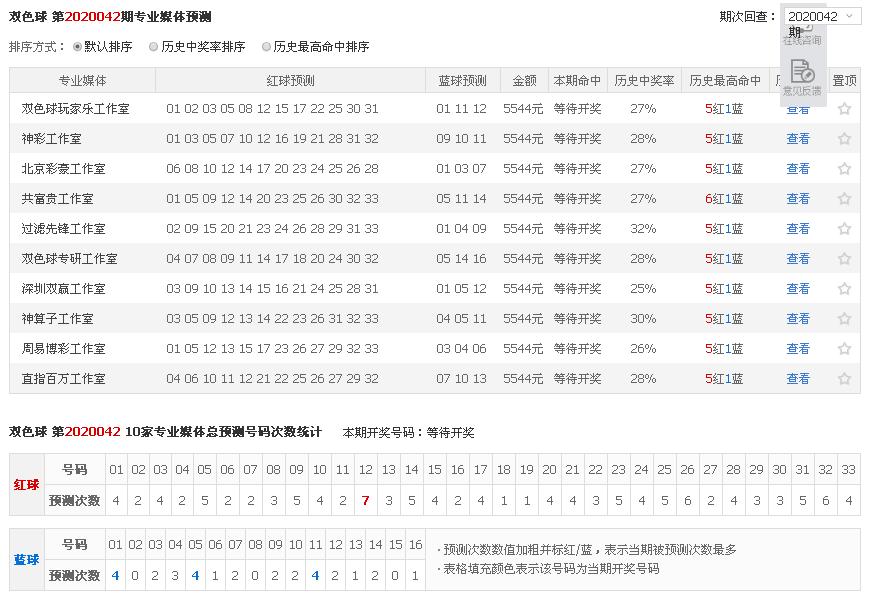This screenshot has height=611, width=870.
Task: Pin 双色球玩家乐工作室 with its star icon
Action: (844, 109)
